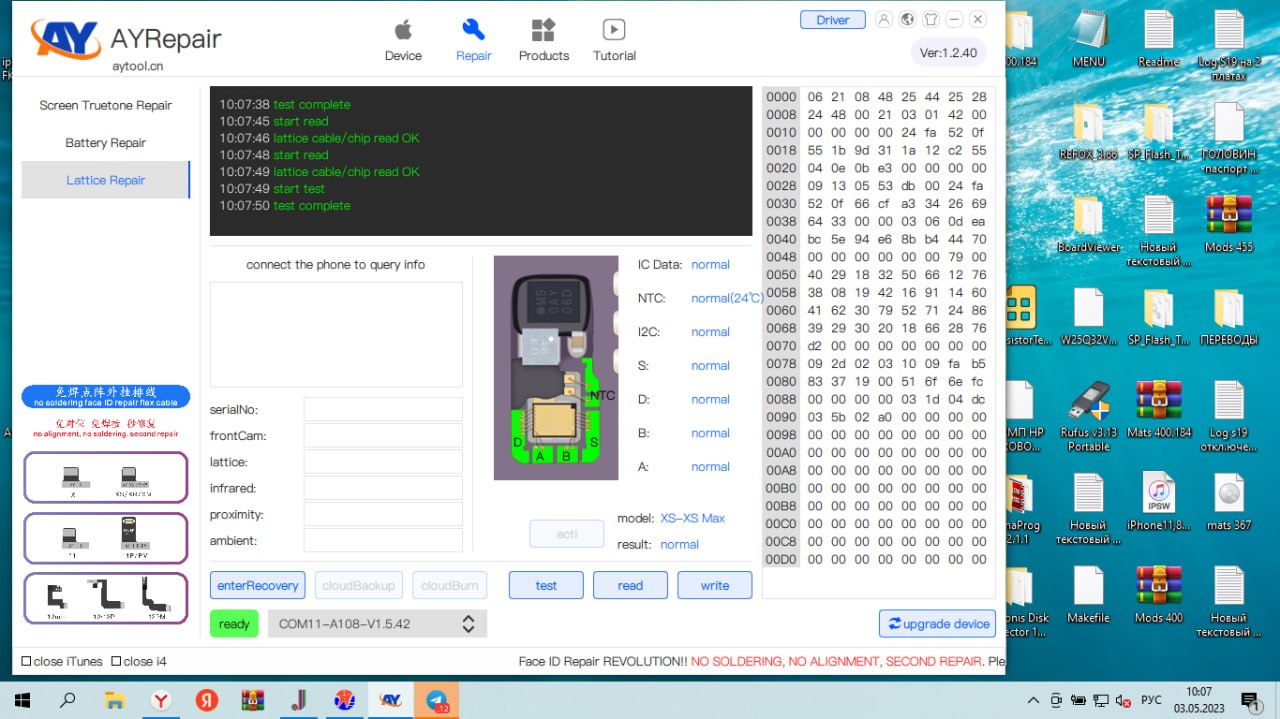The width and height of the screenshot is (1280, 719).
Task: Open the REFOX_3.68 desktop folder
Action: (1088, 133)
